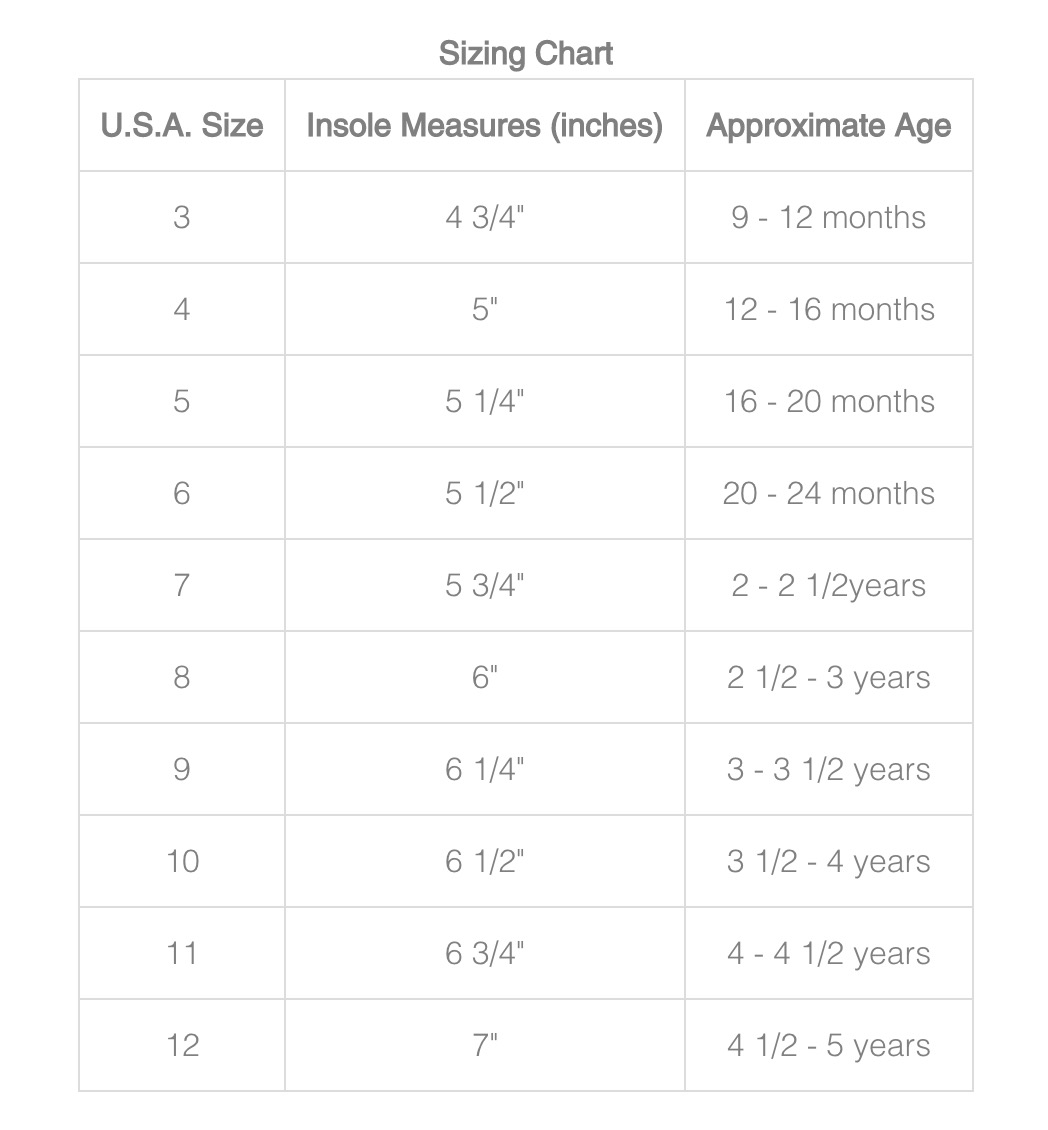Select the Insole Measures (inches) header
The height and width of the screenshot is (1130, 1048).
pos(485,126)
